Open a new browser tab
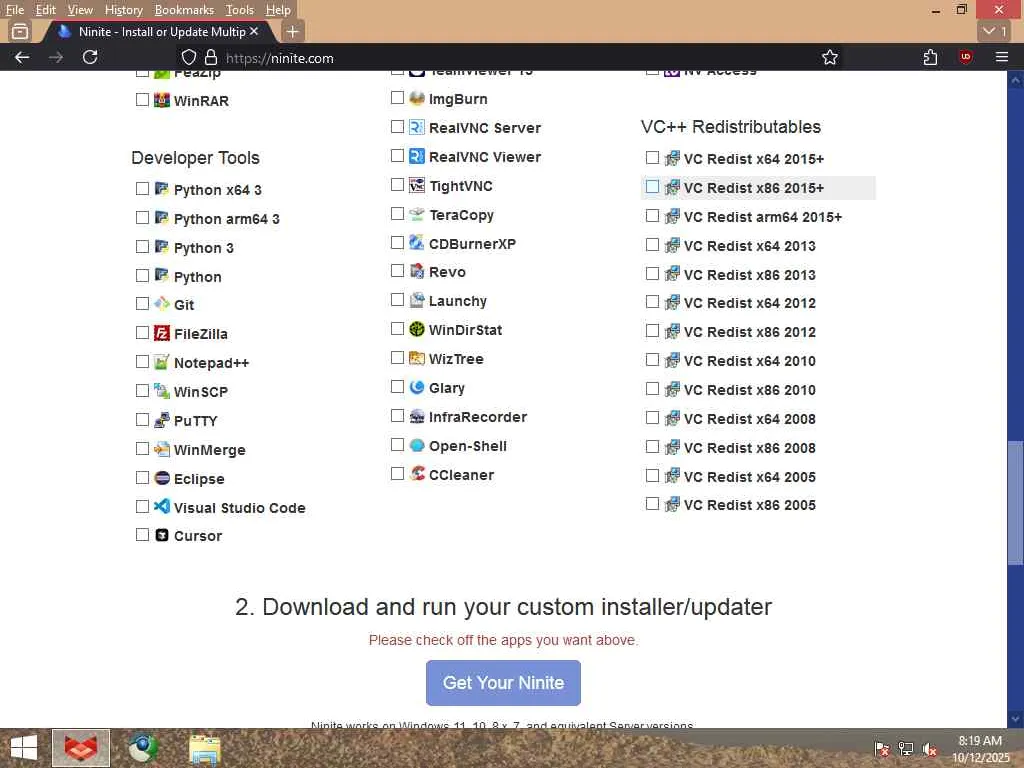 tap(293, 31)
